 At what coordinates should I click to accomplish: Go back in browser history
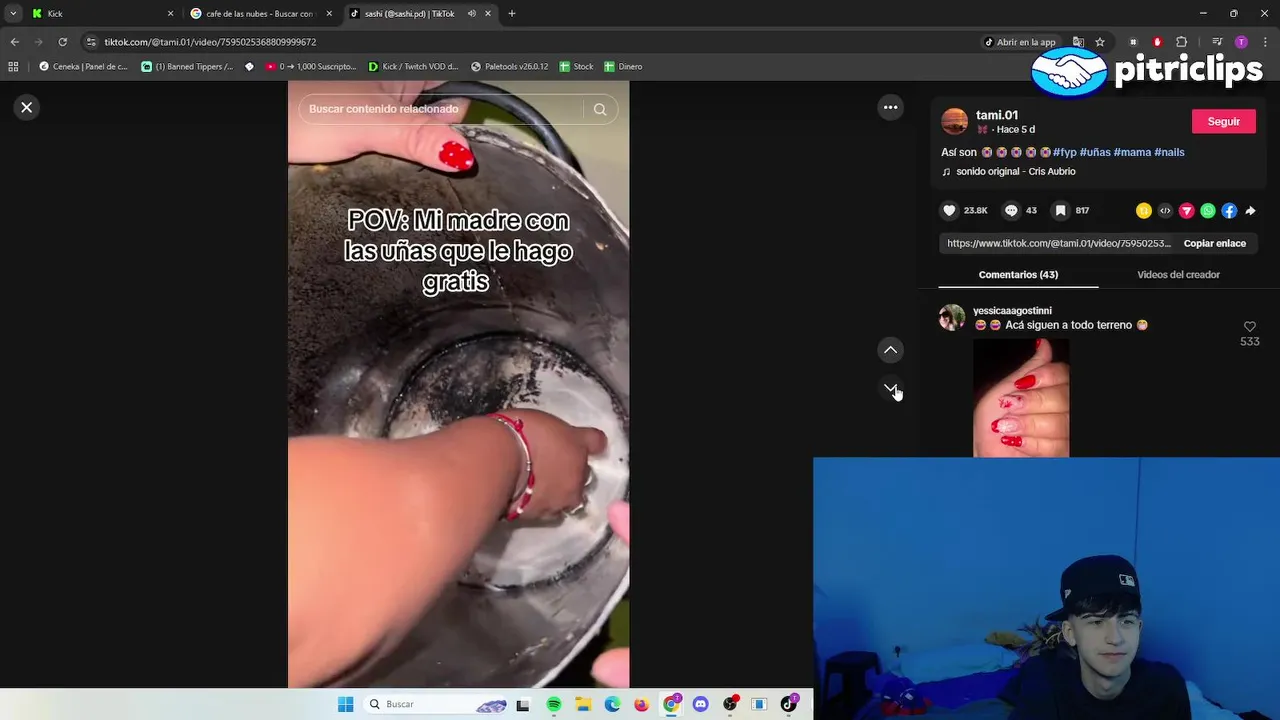[x=14, y=42]
